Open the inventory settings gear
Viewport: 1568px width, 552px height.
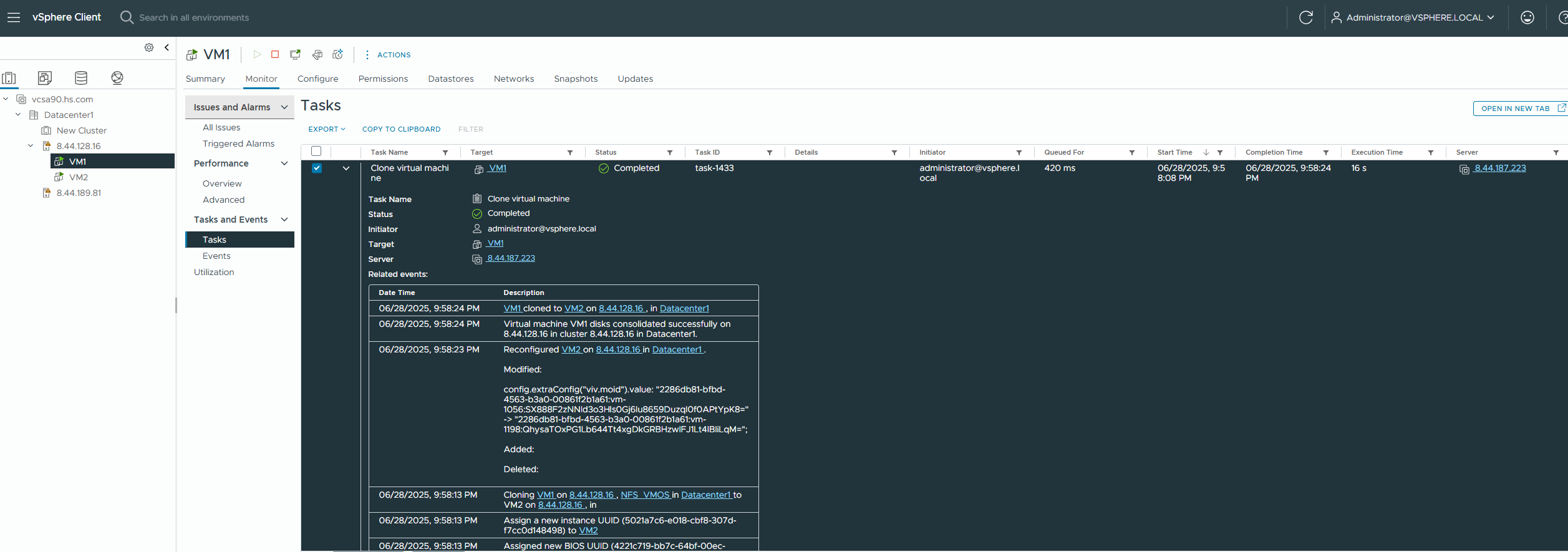(x=149, y=47)
